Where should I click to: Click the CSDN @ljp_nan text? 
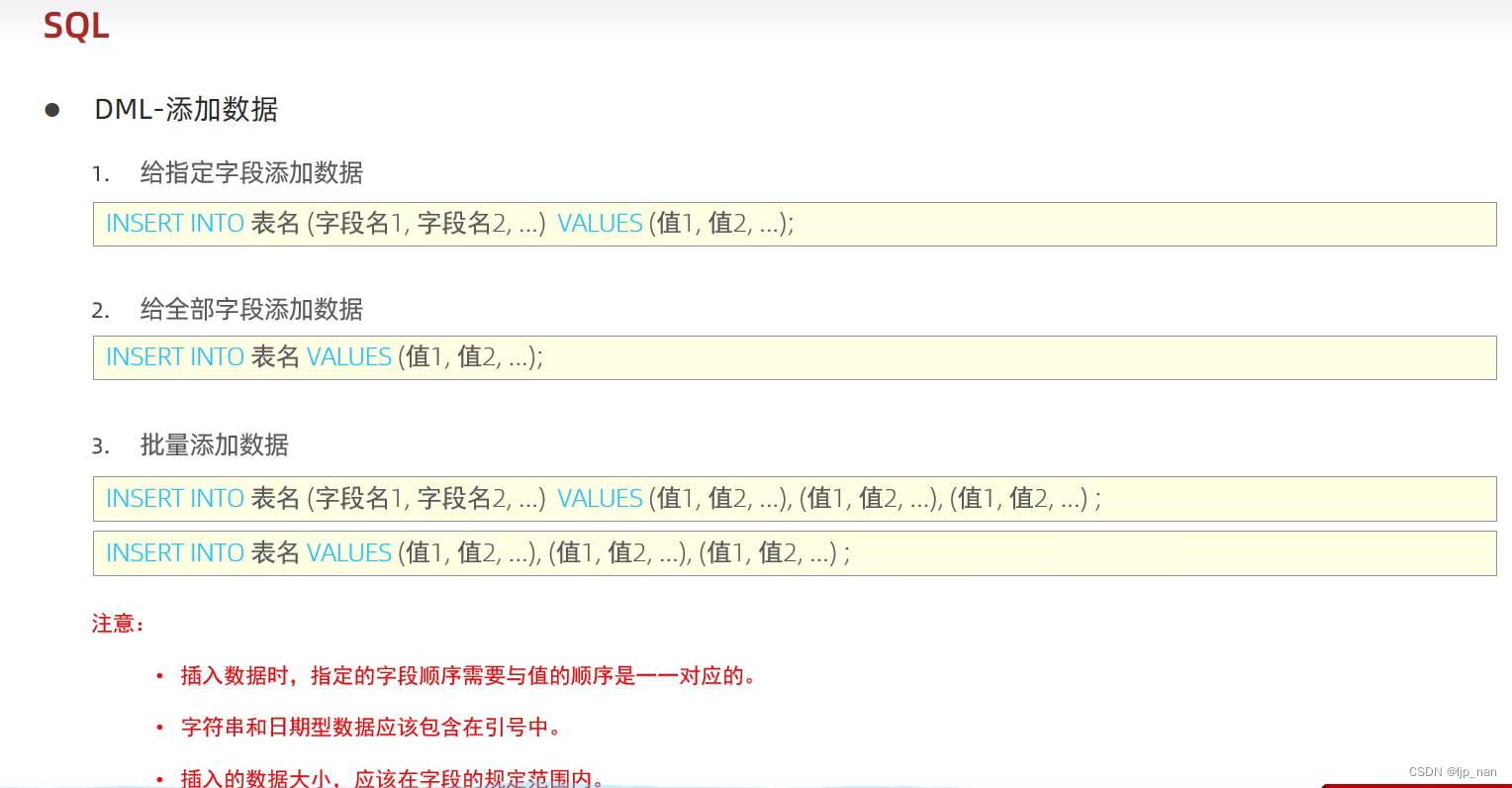tap(1453, 772)
